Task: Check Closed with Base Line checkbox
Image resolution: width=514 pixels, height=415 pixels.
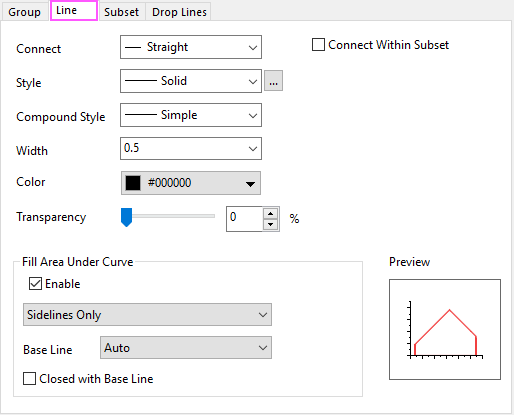Action: (29, 379)
